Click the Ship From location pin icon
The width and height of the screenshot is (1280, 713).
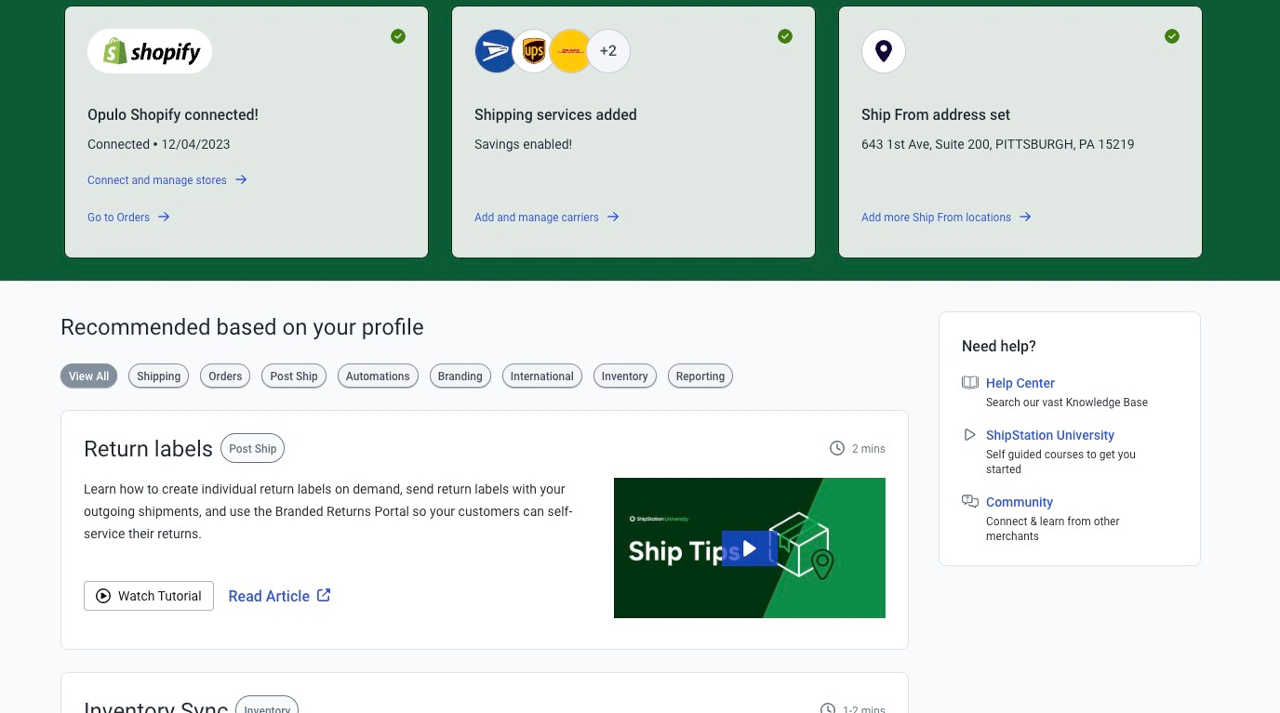[x=883, y=51]
